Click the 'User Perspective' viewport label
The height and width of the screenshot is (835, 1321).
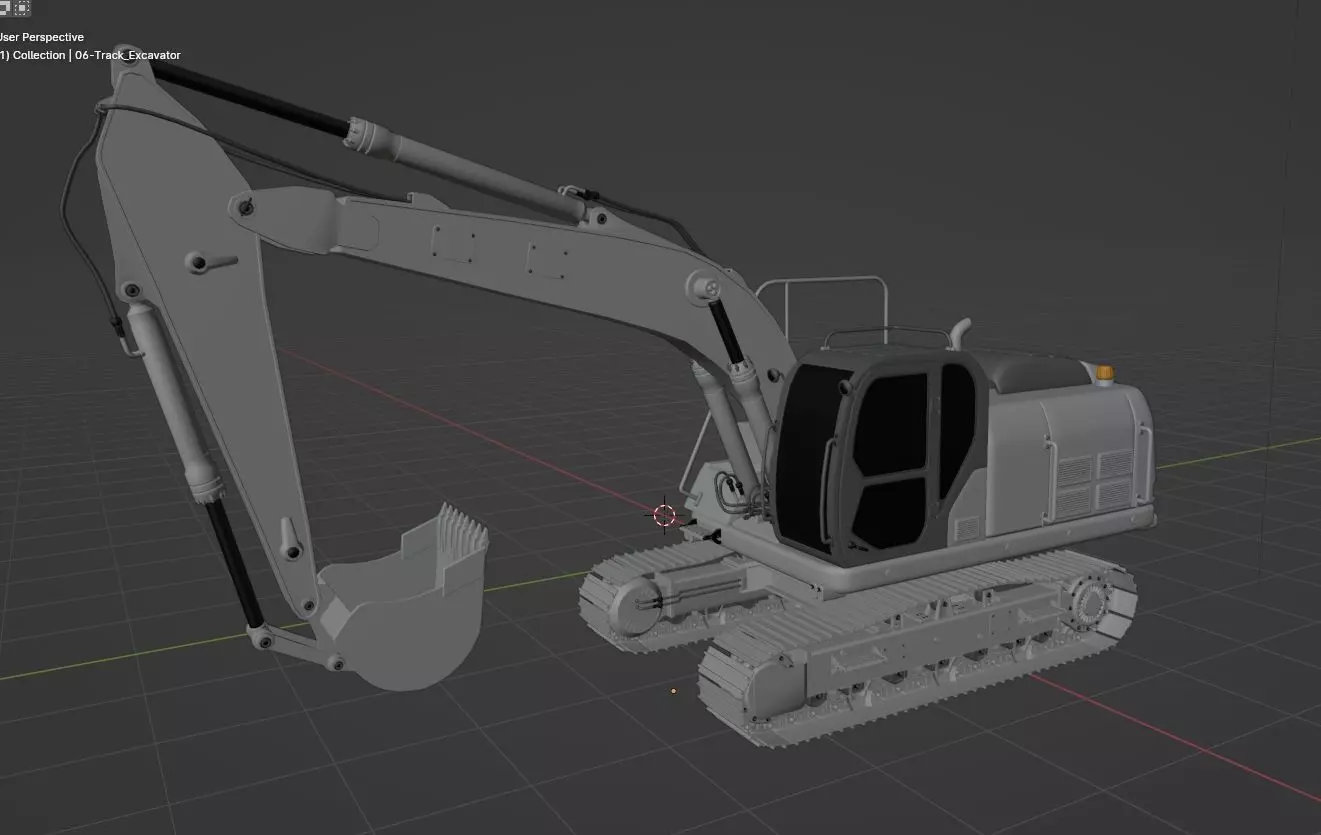pos(41,37)
